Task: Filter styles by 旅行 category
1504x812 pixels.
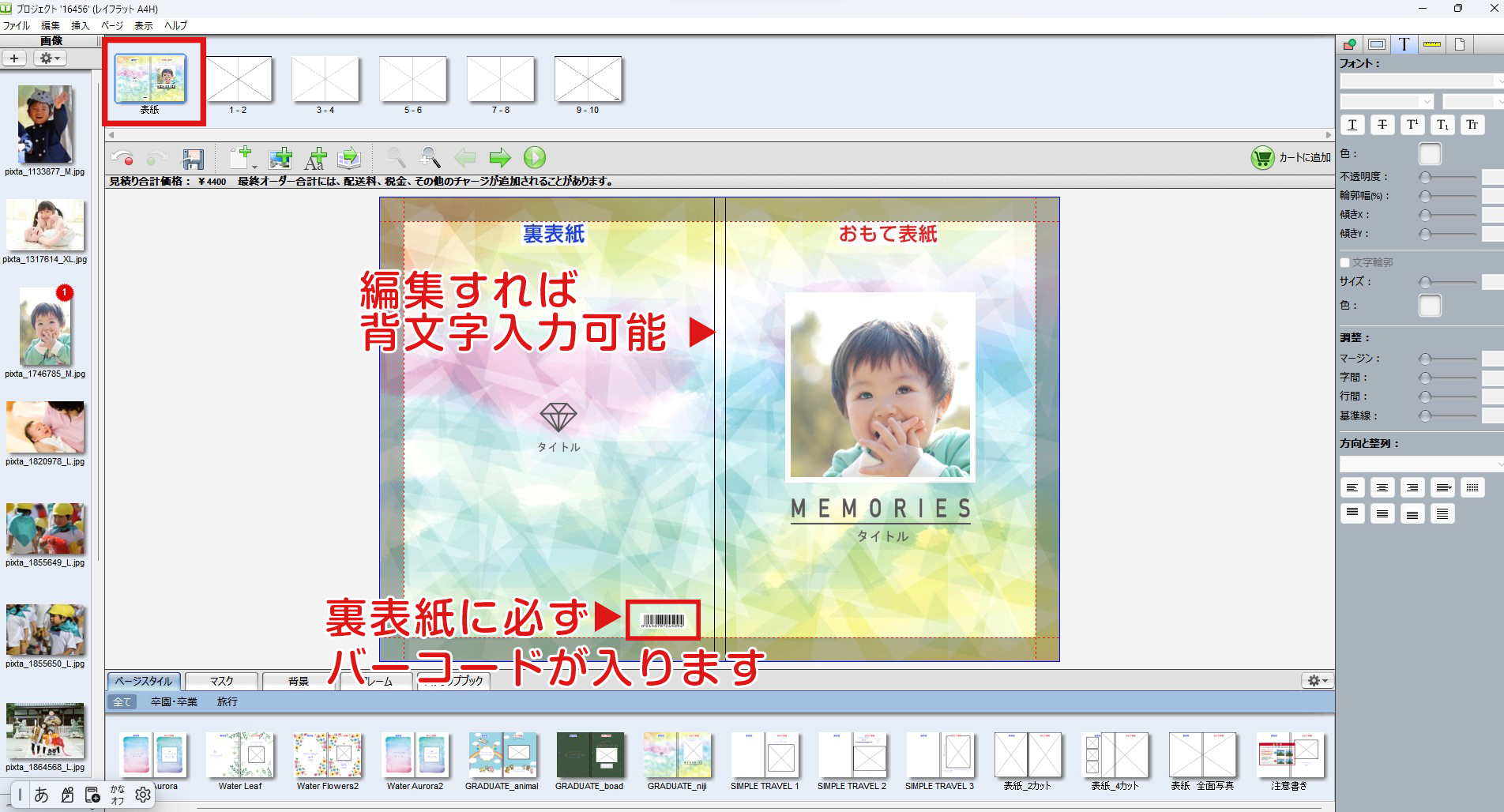Action: click(227, 701)
